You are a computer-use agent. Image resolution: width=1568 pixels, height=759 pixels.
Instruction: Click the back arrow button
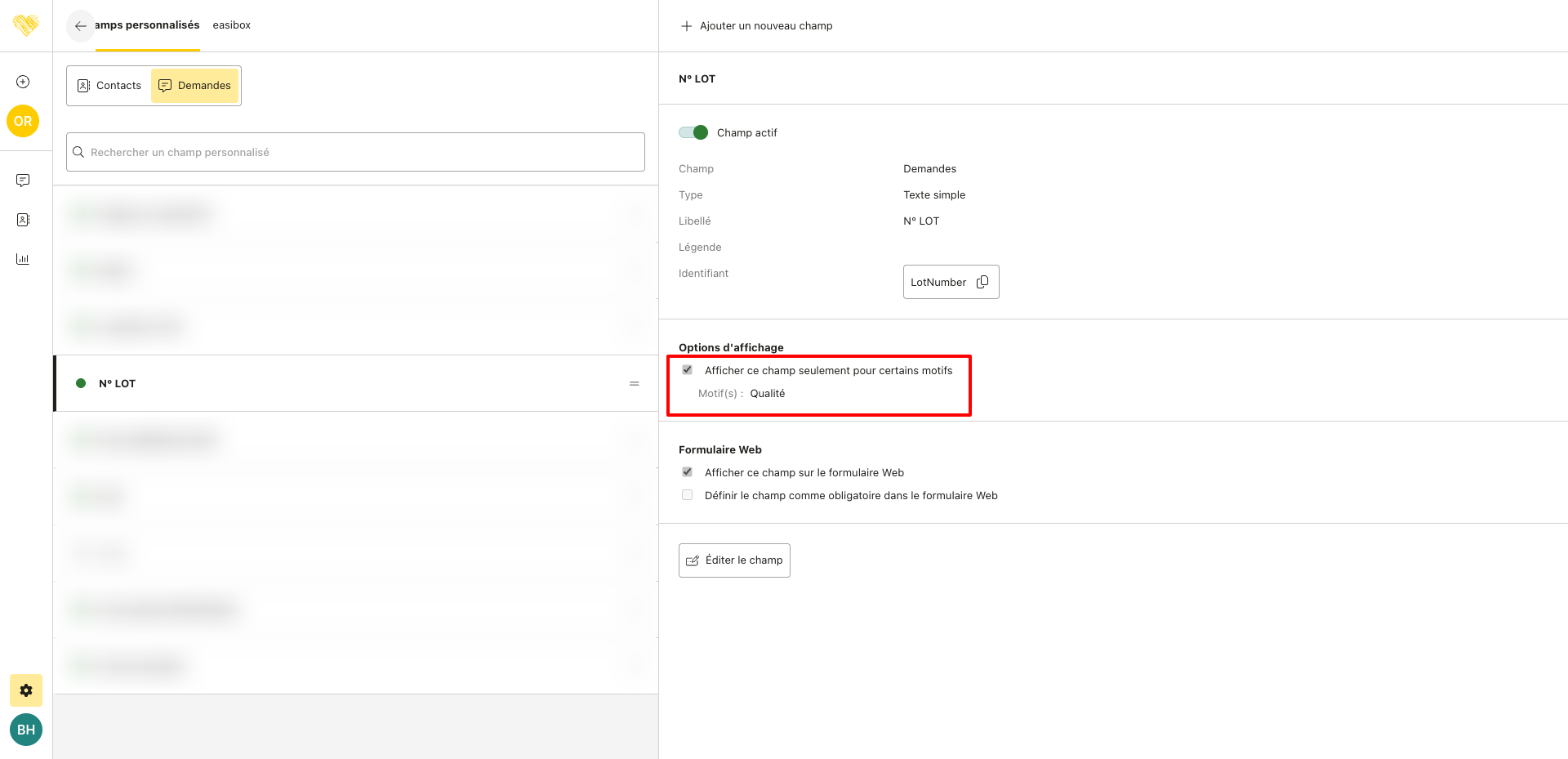(x=80, y=26)
